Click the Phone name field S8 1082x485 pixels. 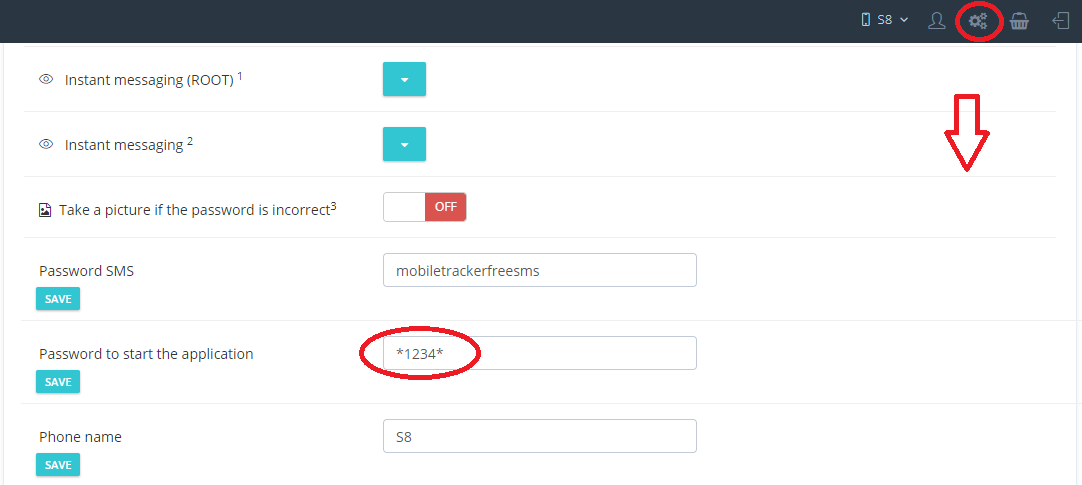[x=540, y=436]
